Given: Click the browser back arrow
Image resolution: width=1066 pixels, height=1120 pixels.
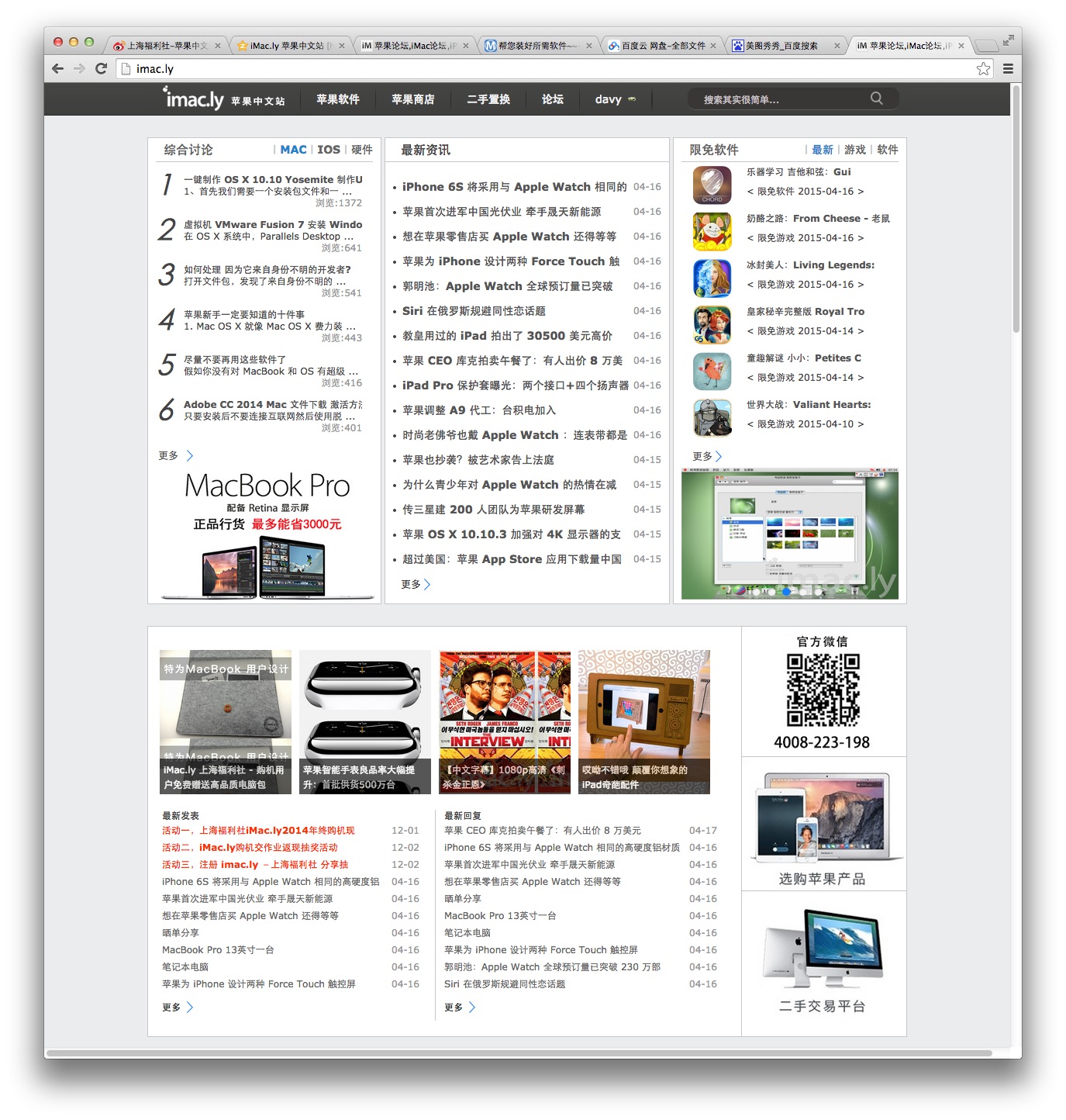Looking at the screenshot, I should tap(58, 68).
